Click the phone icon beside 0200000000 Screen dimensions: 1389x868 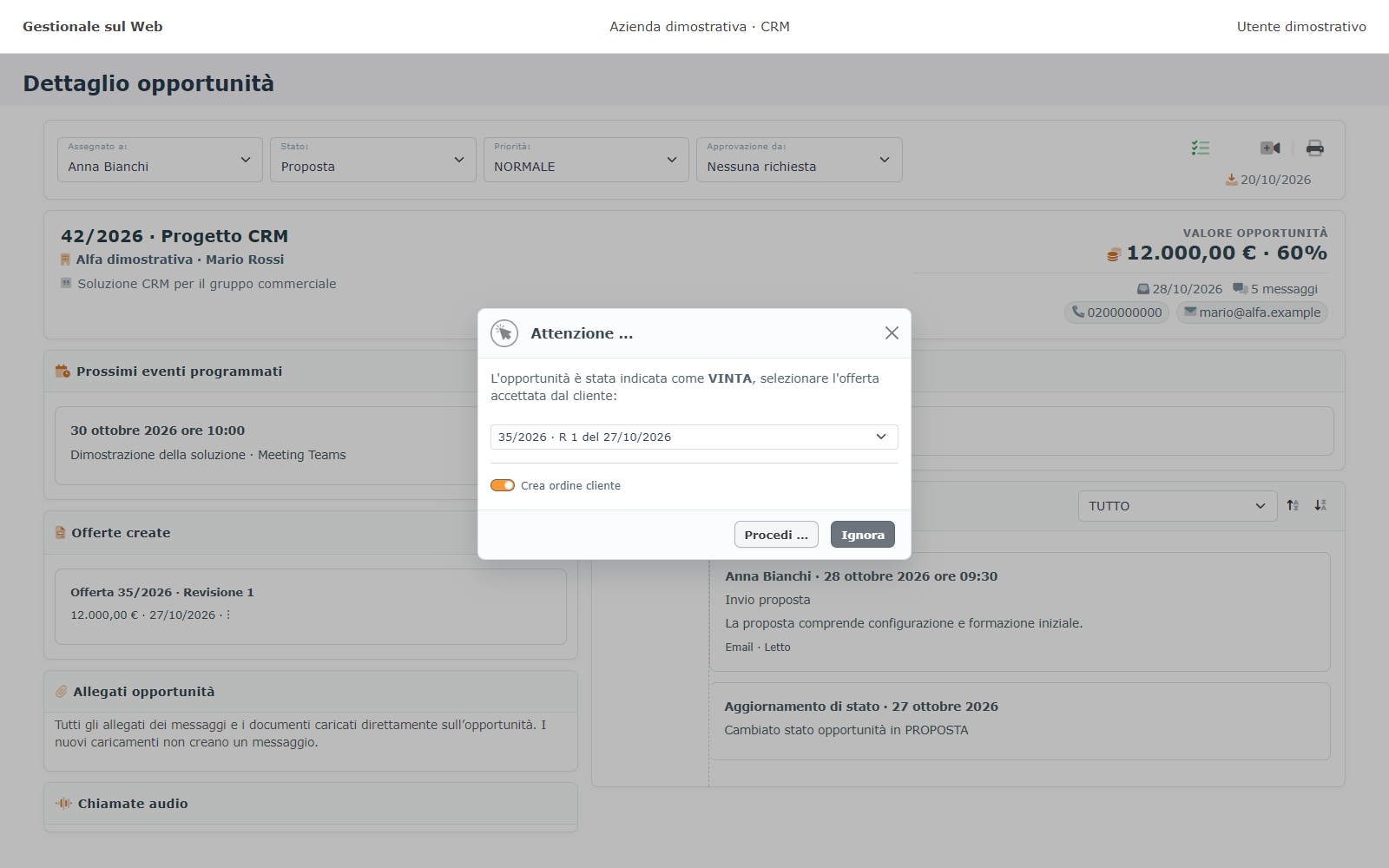(x=1078, y=312)
